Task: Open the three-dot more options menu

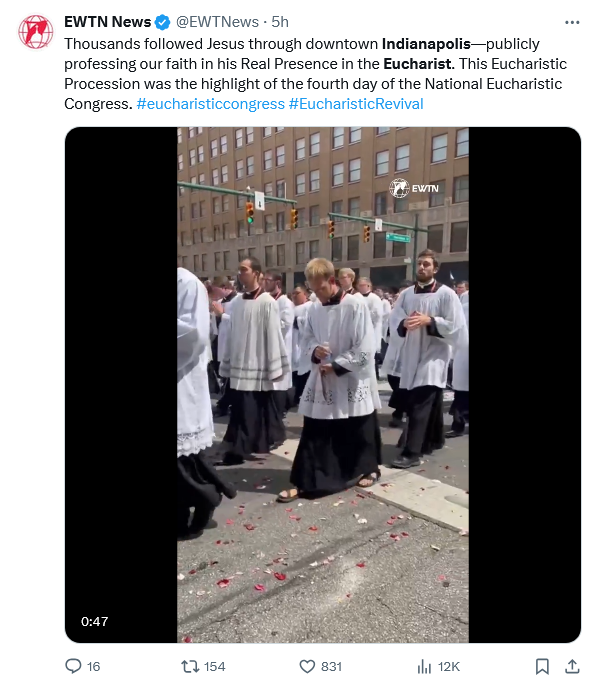Action: (572, 22)
